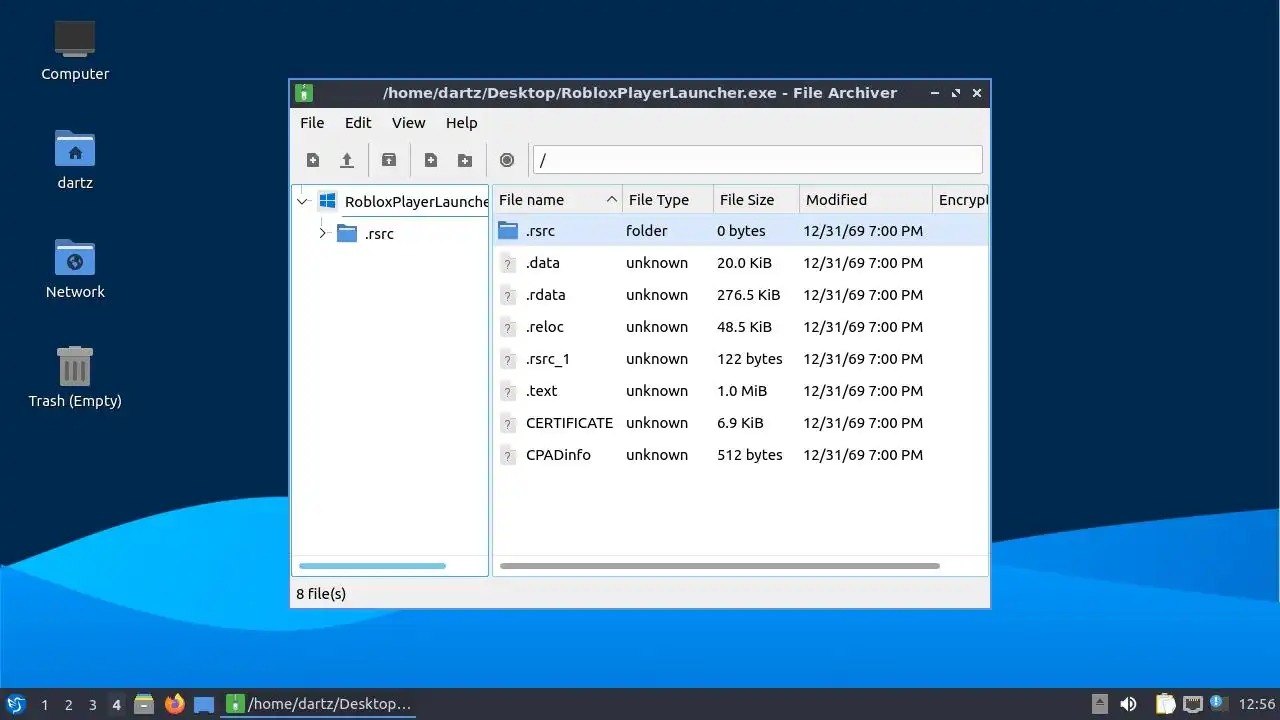1280x720 pixels.
Task: Click the Add folder toolbar icon
Action: click(x=465, y=160)
